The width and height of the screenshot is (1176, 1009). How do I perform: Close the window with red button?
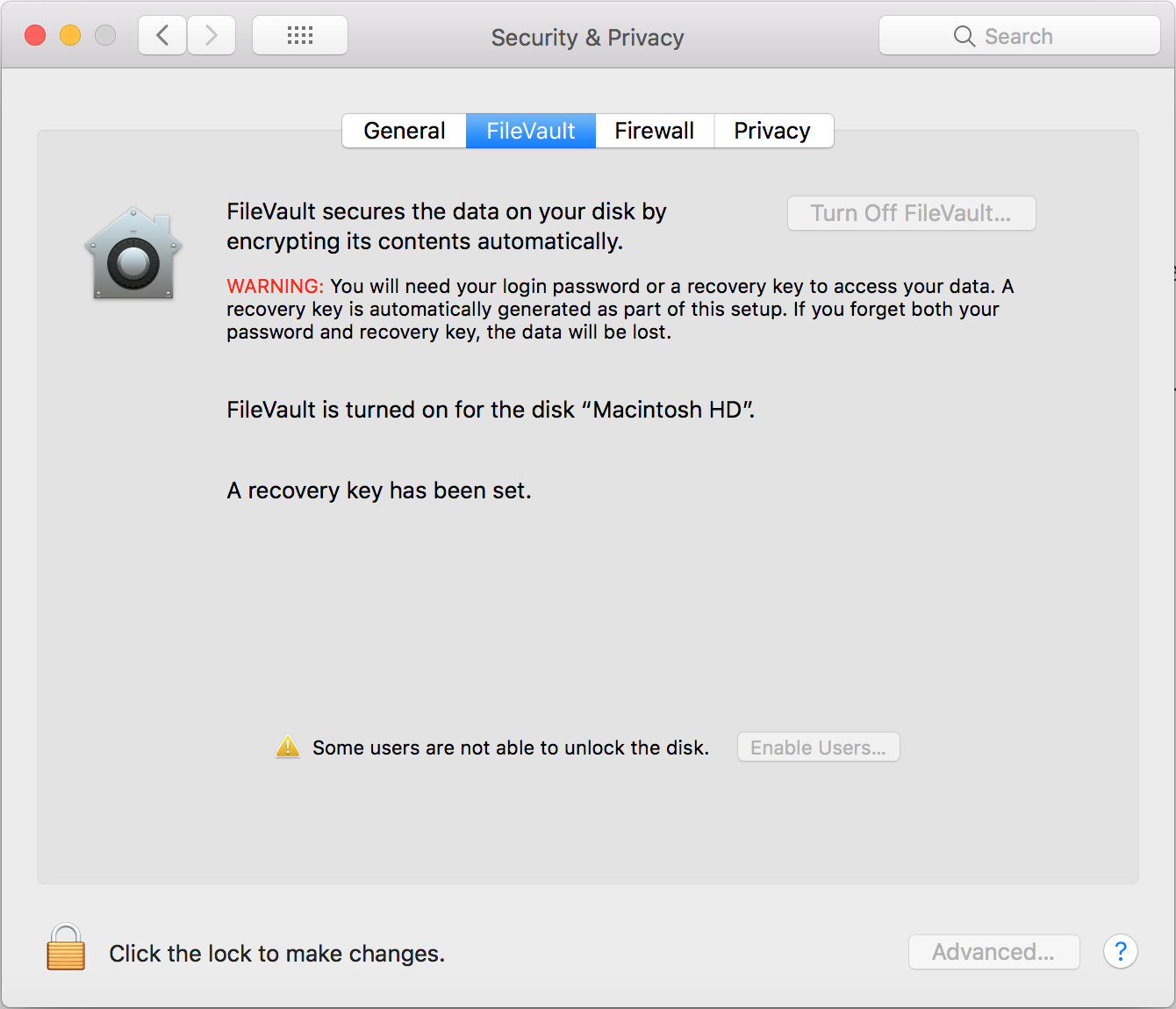(x=35, y=35)
